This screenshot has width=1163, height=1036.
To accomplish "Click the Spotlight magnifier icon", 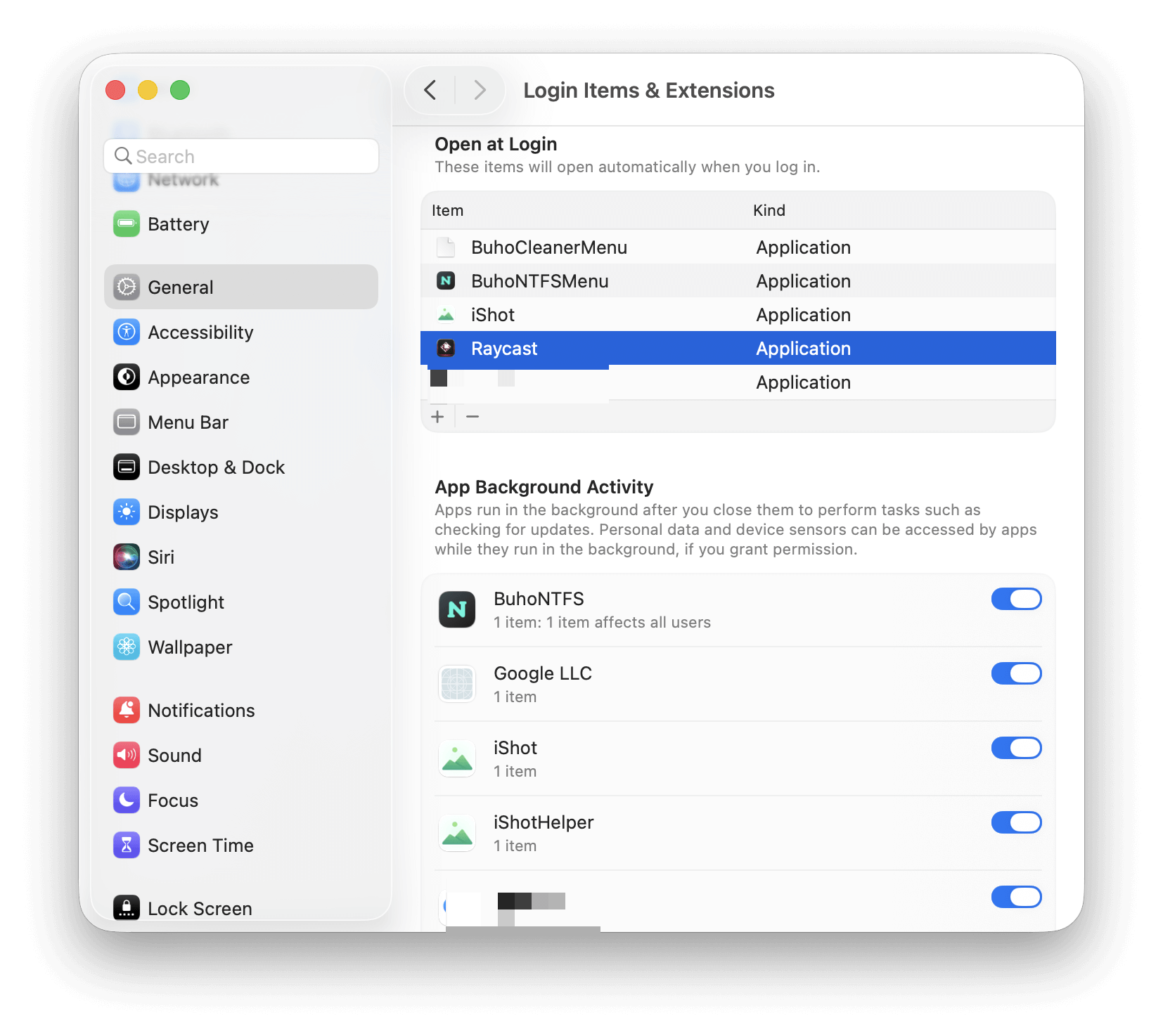I will click(127, 602).
